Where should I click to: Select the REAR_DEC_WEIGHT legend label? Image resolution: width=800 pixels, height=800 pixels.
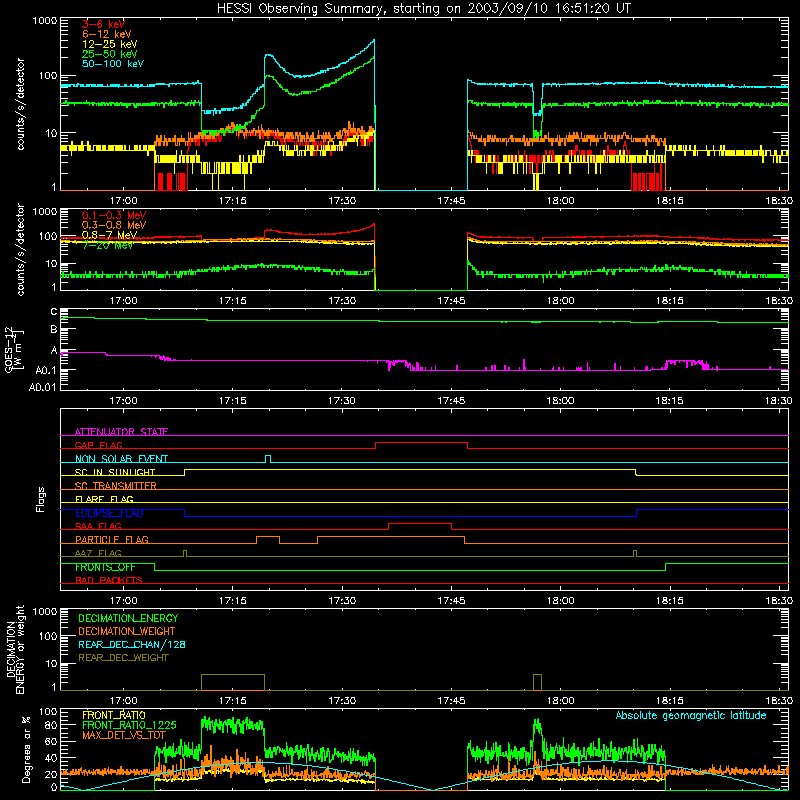123,658
